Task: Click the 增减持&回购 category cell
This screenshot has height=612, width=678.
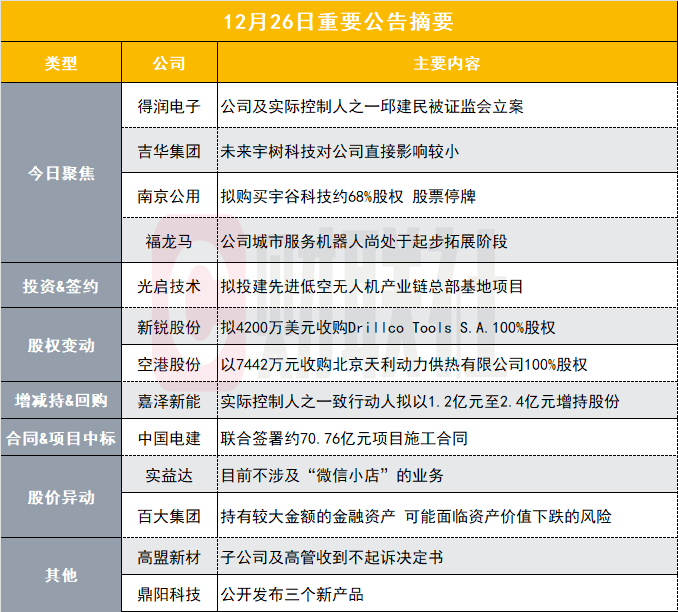Action: tap(61, 401)
